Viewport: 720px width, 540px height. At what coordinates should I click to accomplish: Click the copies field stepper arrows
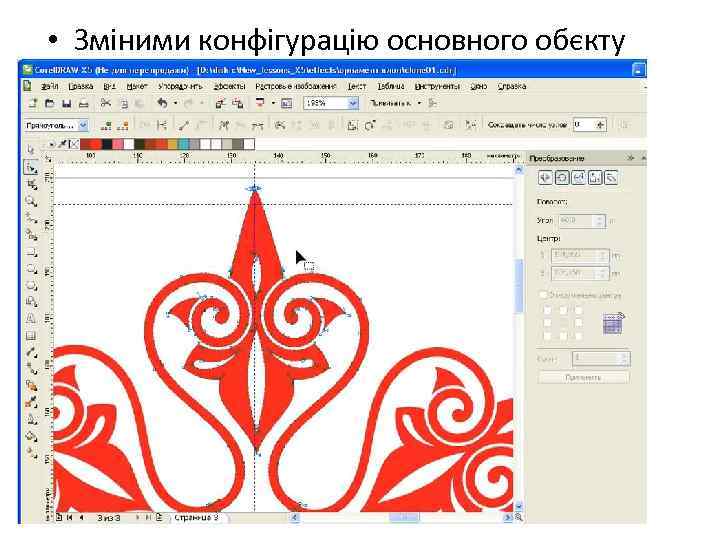(x=624, y=358)
